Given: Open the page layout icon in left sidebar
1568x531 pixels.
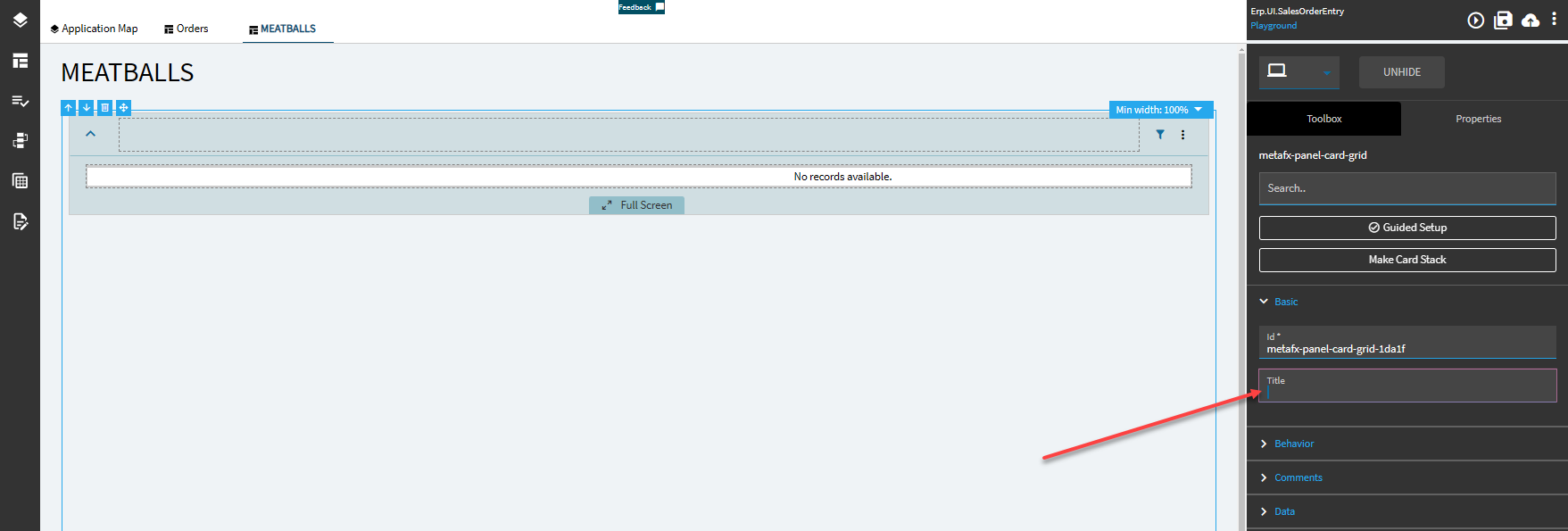Looking at the screenshot, I should pyautogui.click(x=20, y=61).
